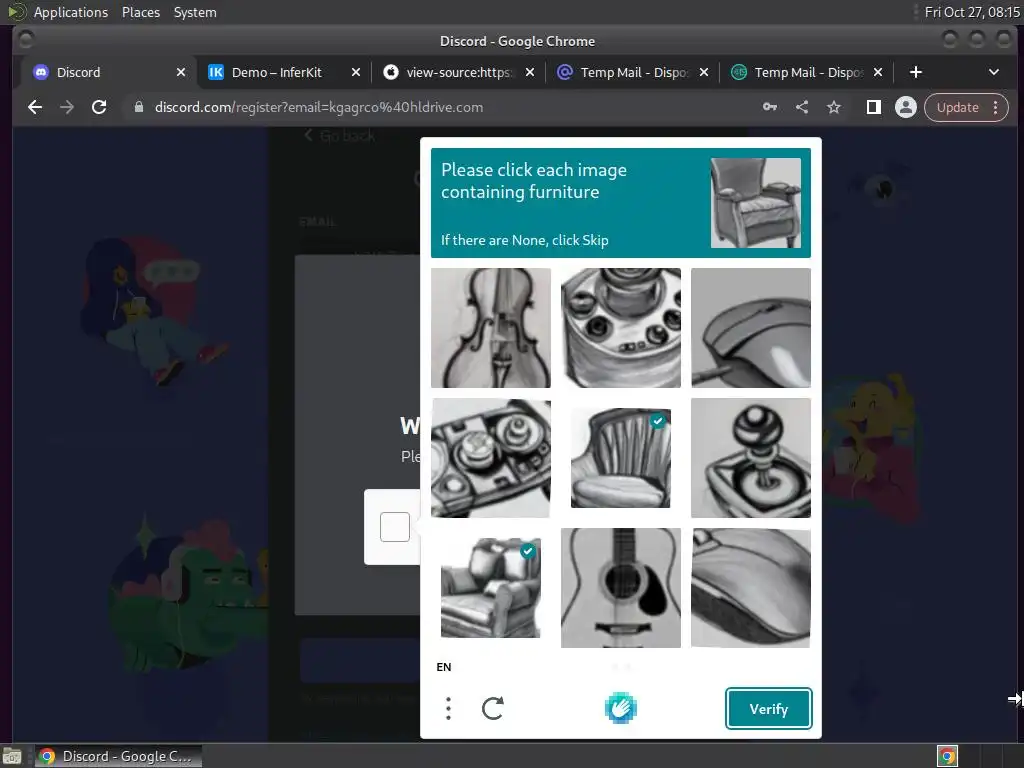Close the first Temp Mail tab
Viewport: 1024px width, 768px height.
pos(704,72)
